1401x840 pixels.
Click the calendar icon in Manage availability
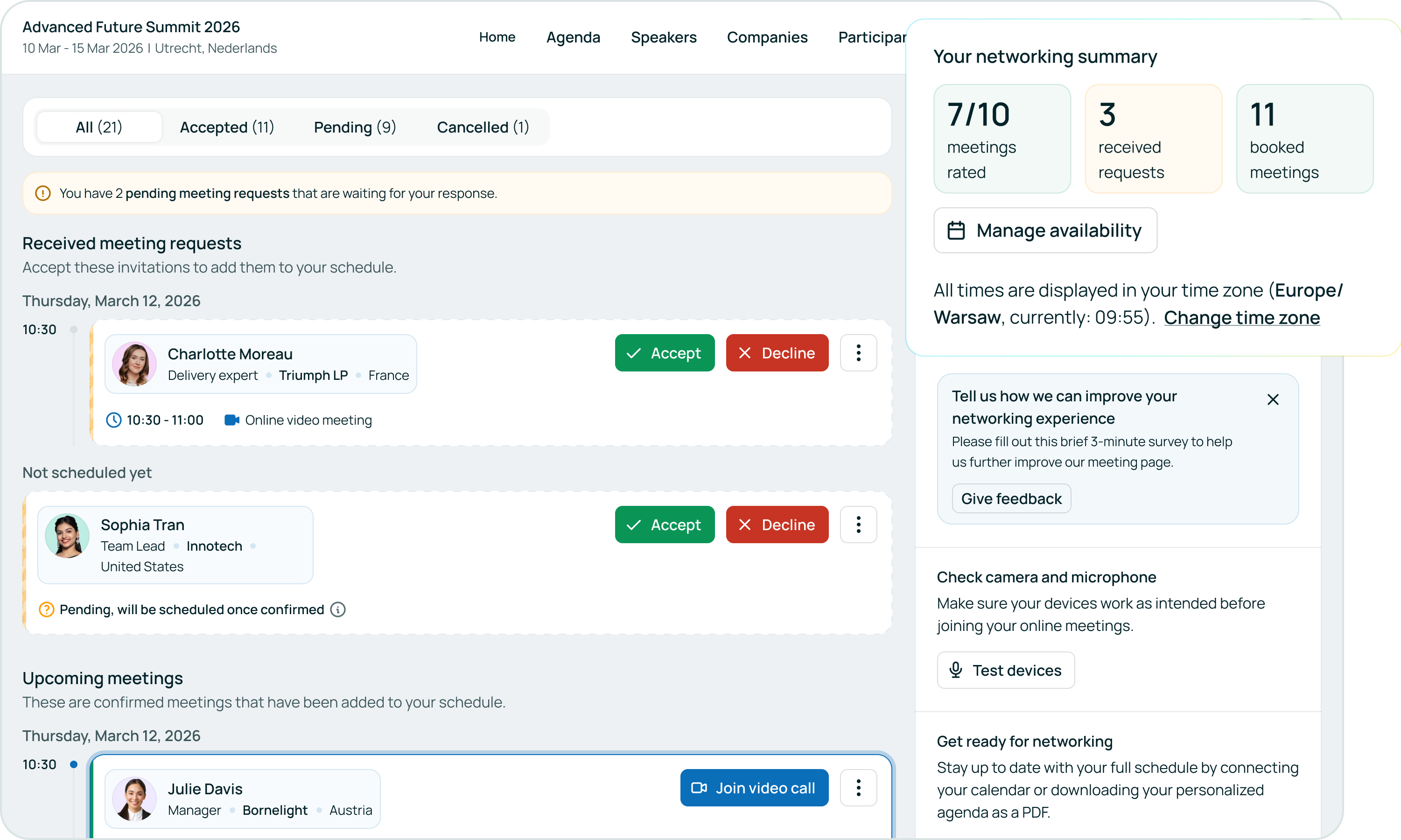956,231
